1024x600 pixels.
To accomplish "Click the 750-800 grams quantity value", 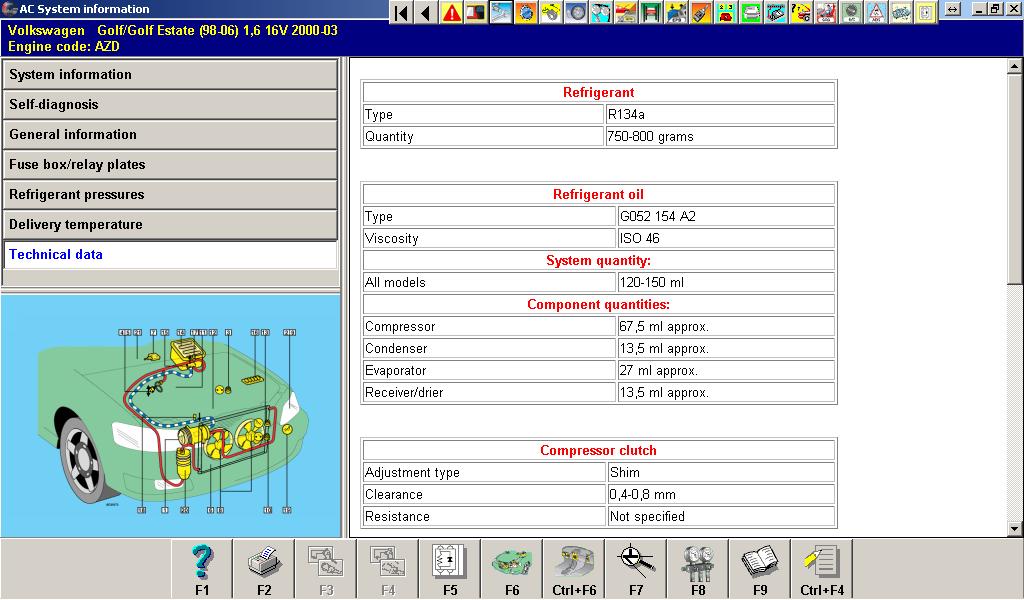I will click(720, 136).
